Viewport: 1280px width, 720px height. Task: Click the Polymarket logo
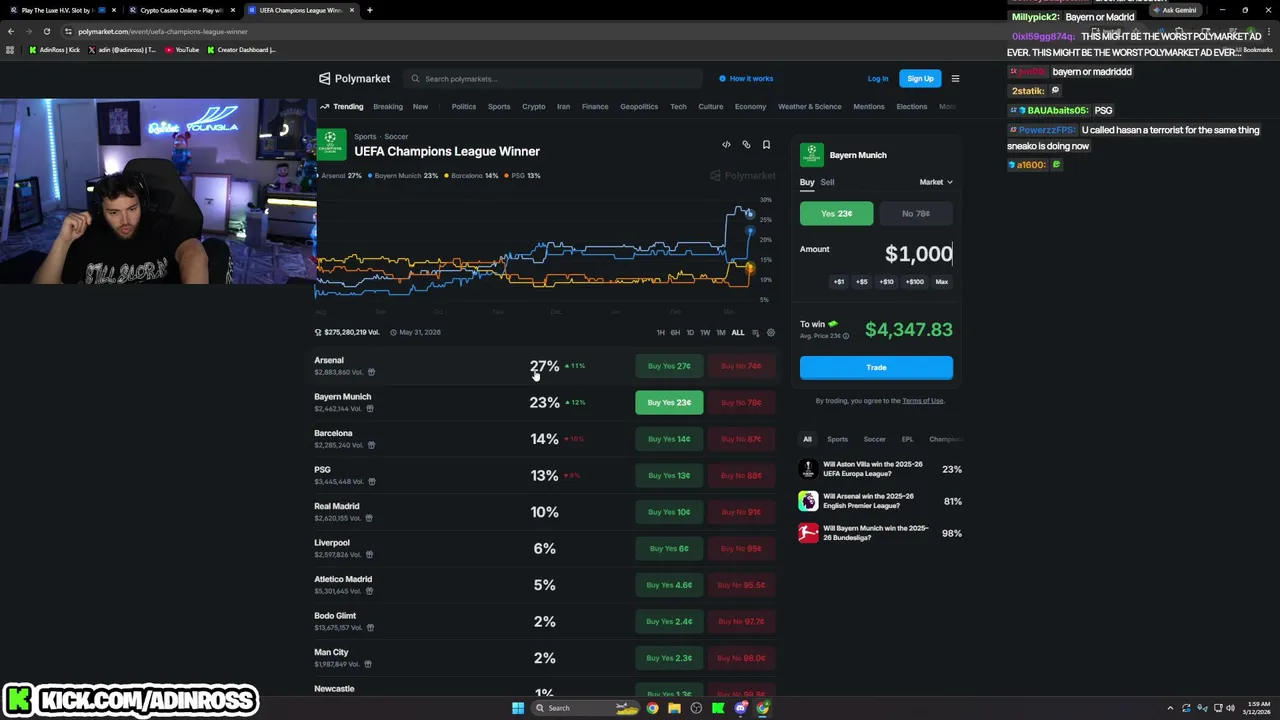(355, 79)
